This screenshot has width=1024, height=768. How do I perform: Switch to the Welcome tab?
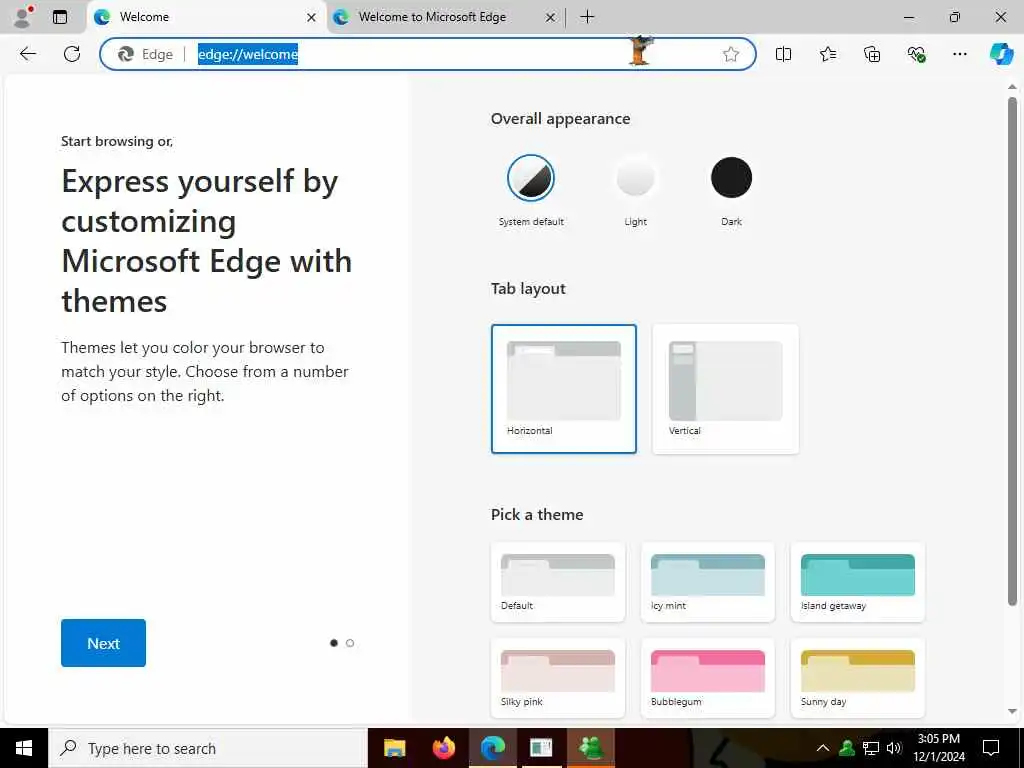204,18
